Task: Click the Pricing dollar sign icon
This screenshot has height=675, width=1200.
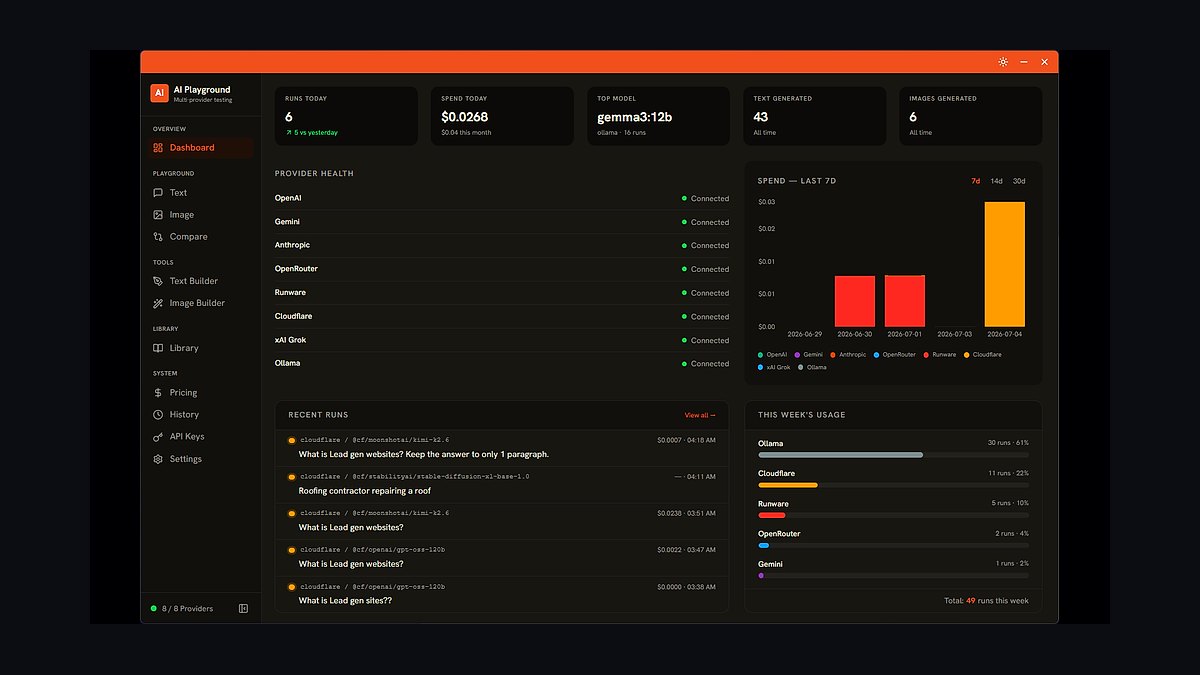Action: (x=158, y=393)
